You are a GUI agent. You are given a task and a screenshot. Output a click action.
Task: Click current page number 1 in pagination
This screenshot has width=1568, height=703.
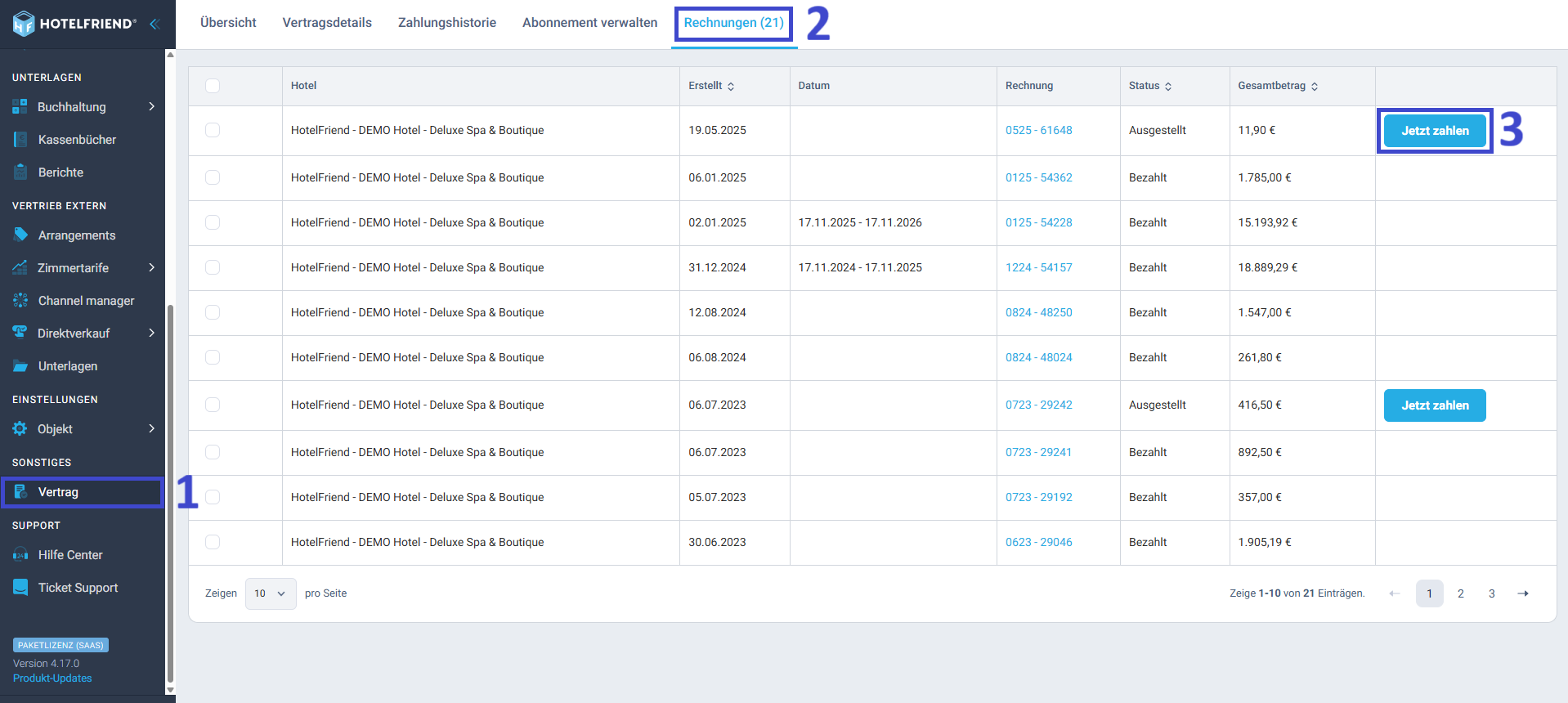tap(1430, 593)
